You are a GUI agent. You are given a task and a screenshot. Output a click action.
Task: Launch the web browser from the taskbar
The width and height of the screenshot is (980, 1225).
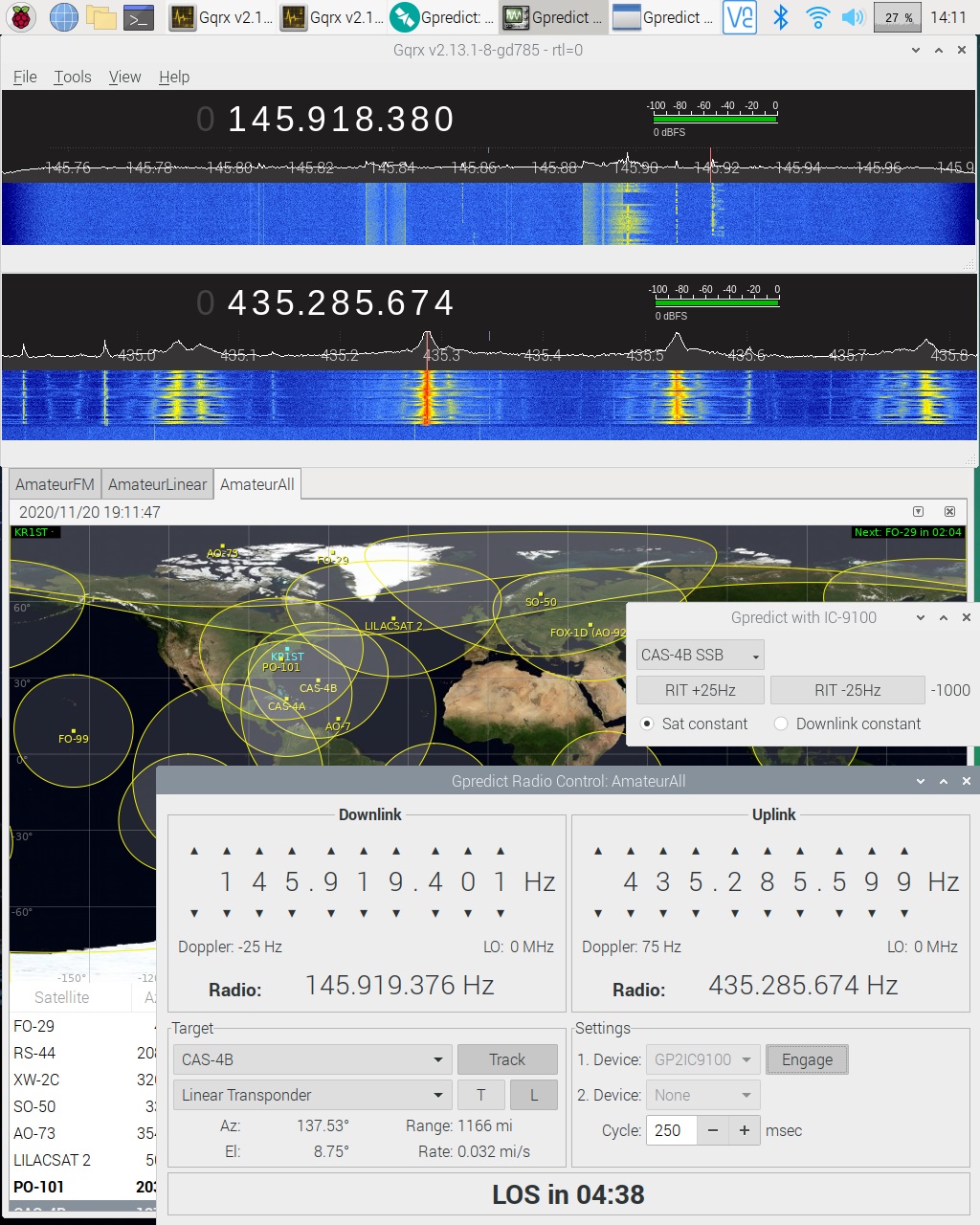click(63, 16)
